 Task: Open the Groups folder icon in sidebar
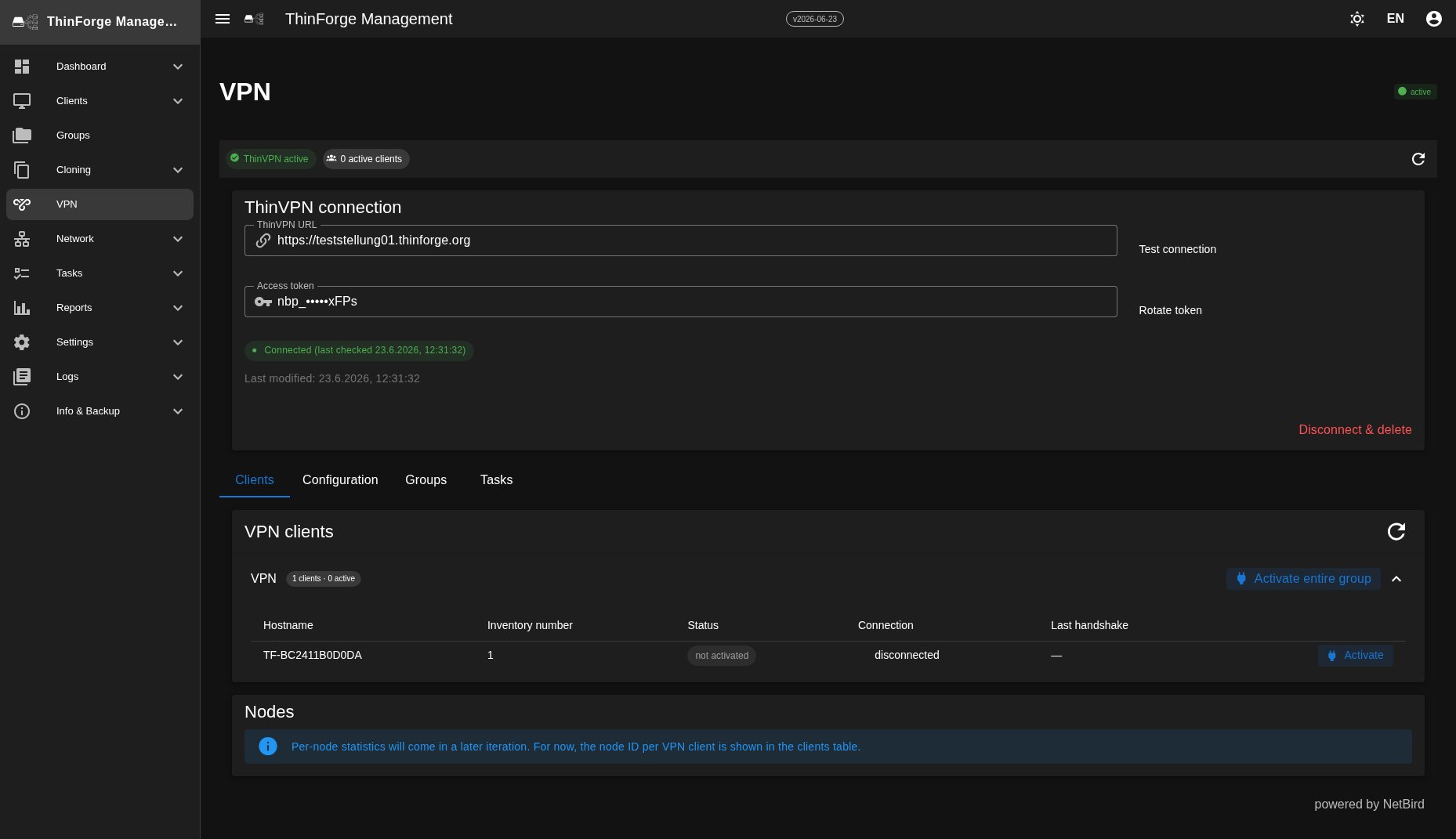[22, 136]
